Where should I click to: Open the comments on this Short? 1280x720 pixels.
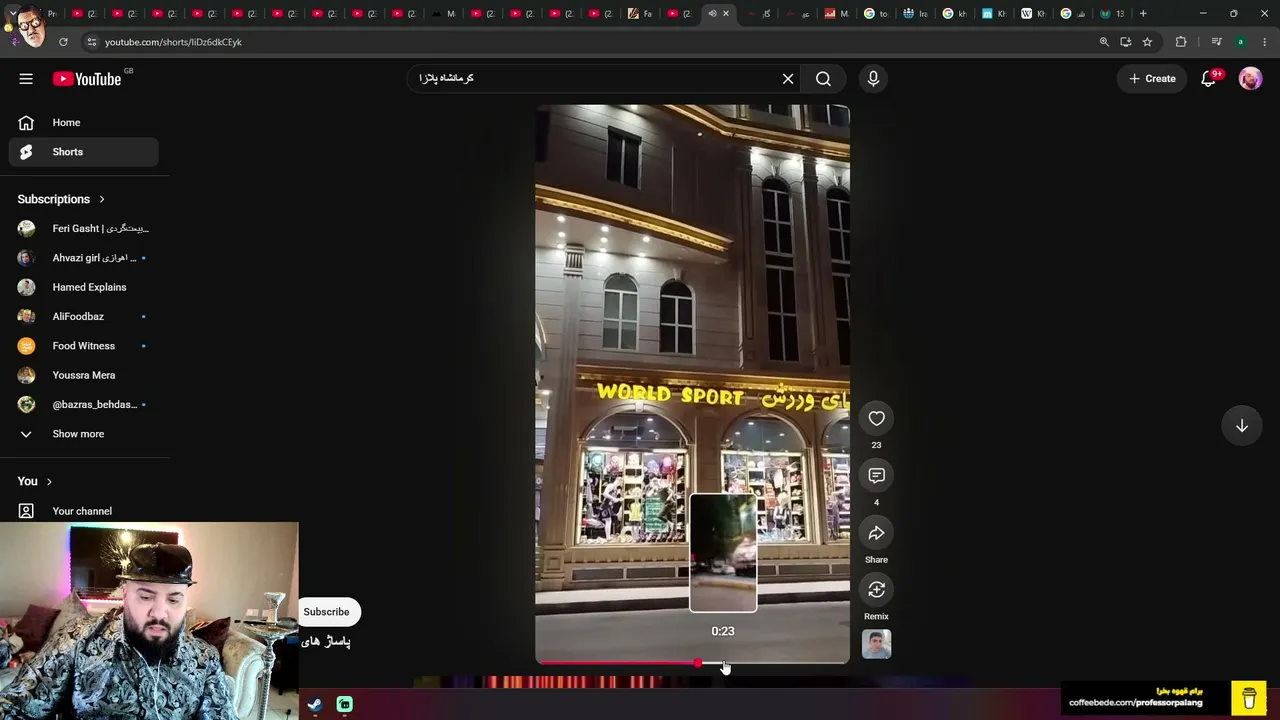[876, 476]
